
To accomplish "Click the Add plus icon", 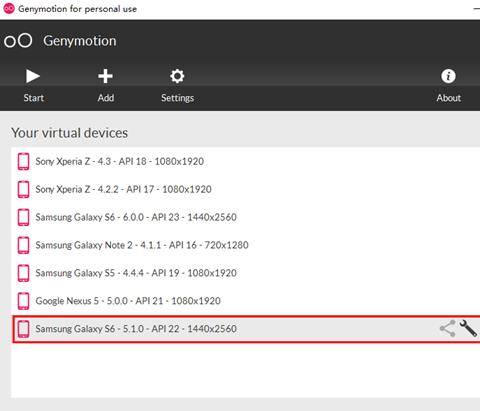I will [105, 76].
